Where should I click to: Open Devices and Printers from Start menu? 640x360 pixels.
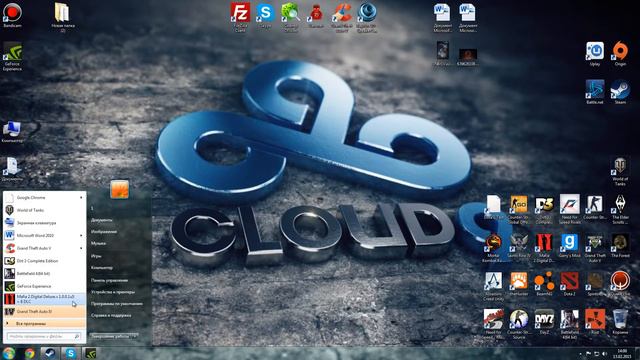113,292
